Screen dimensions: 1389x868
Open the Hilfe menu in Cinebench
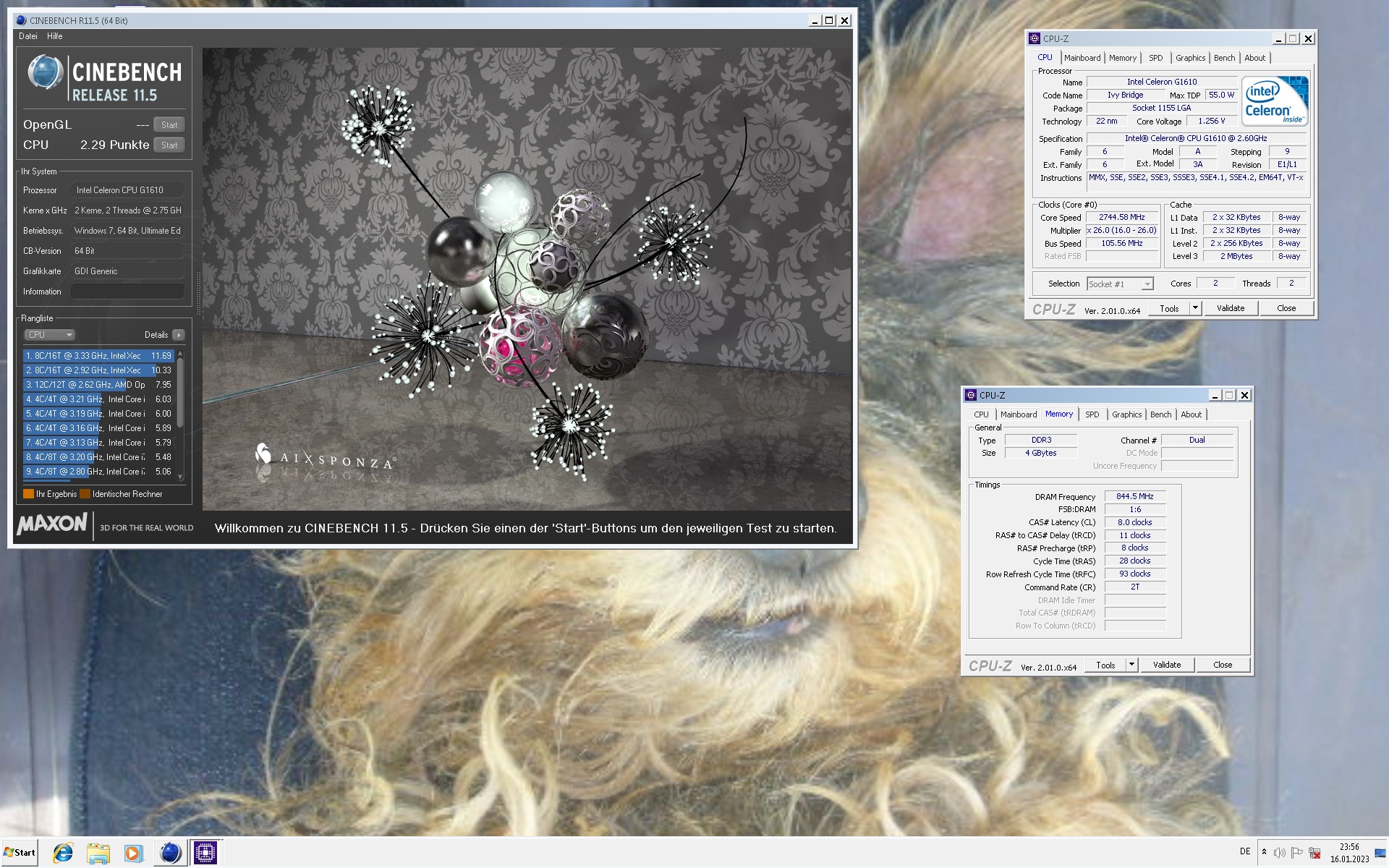(x=55, y=36)
